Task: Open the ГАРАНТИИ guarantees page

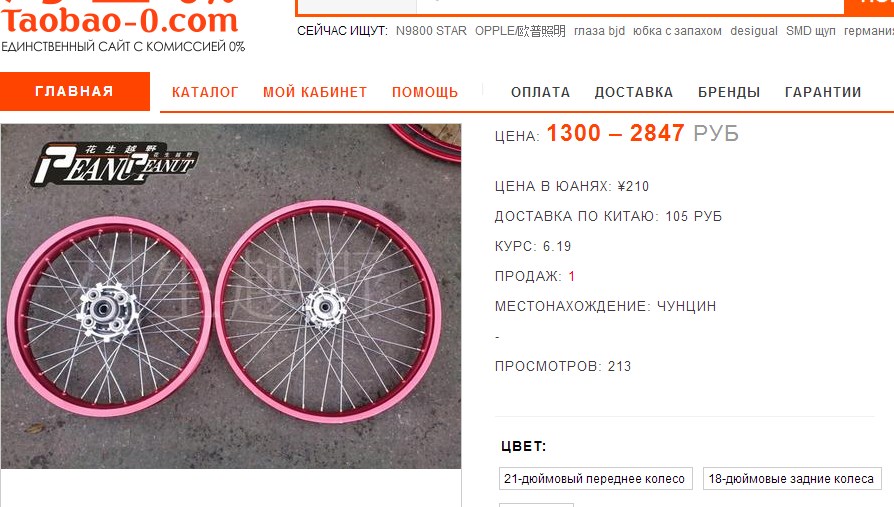Action: click(823, 92)
